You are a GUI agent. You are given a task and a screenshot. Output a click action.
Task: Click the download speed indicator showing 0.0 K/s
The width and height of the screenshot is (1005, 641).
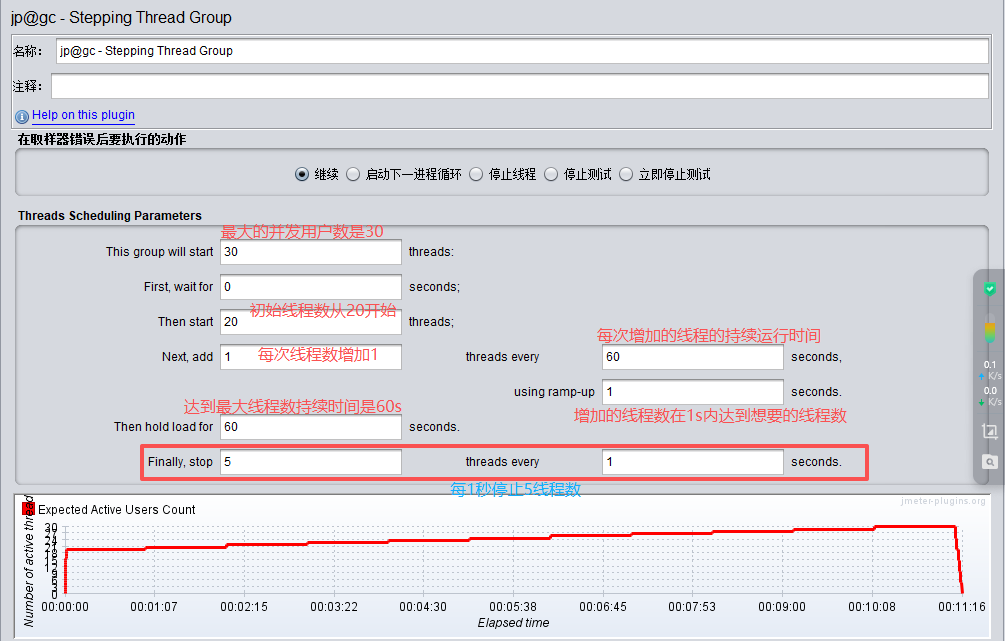tap(989, 396)
